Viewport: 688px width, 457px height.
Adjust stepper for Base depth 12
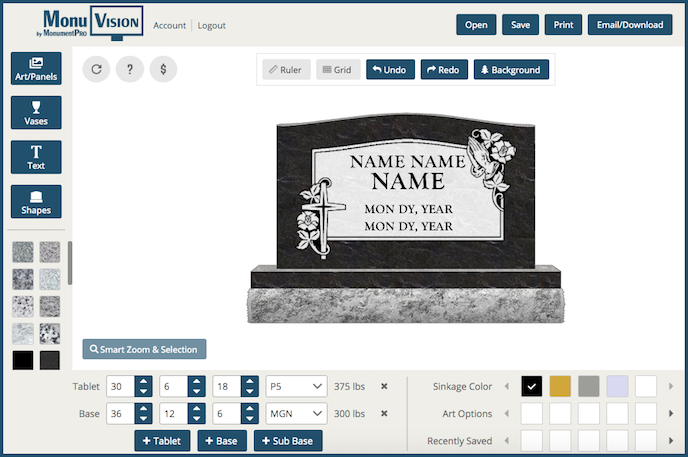coord(197,414)
